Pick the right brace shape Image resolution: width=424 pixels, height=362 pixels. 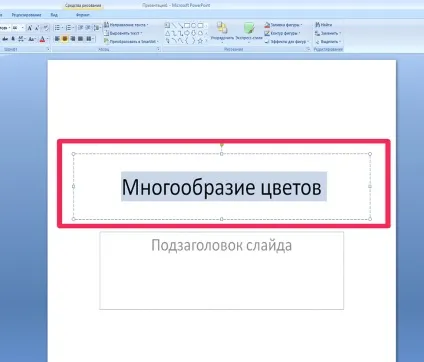pos(193,41)
